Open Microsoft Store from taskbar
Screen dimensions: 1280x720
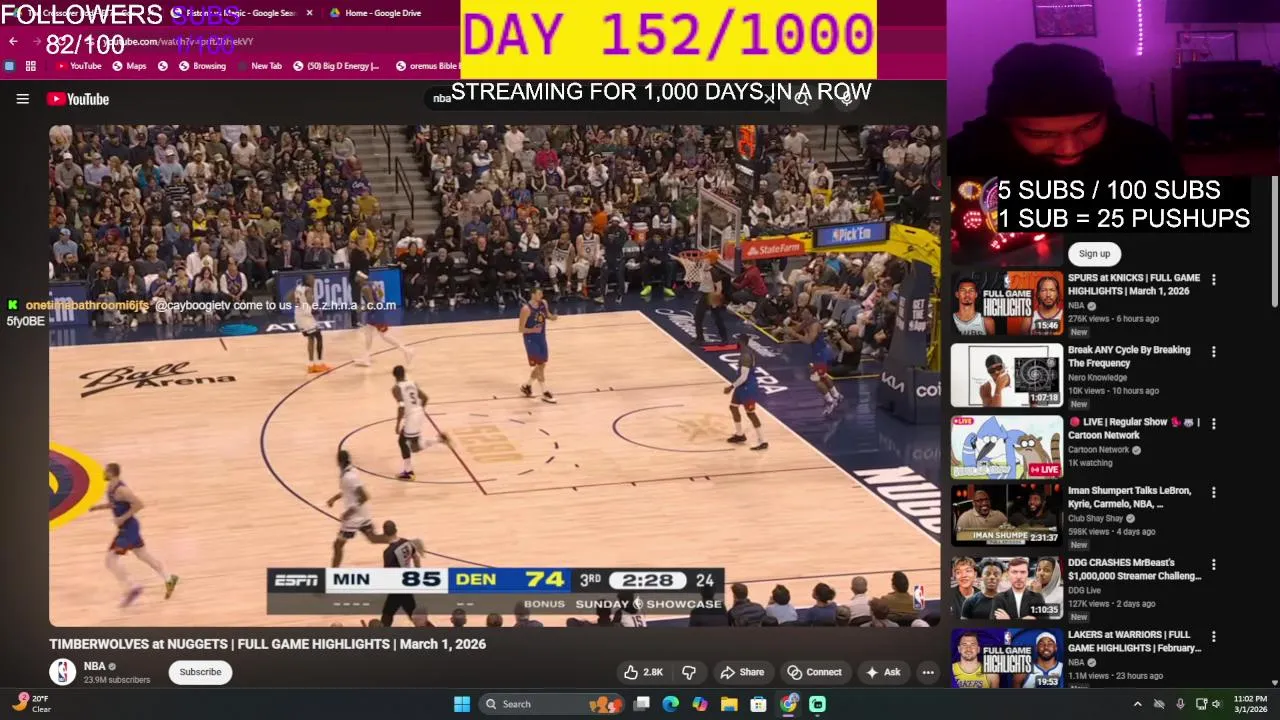point(759,704)
